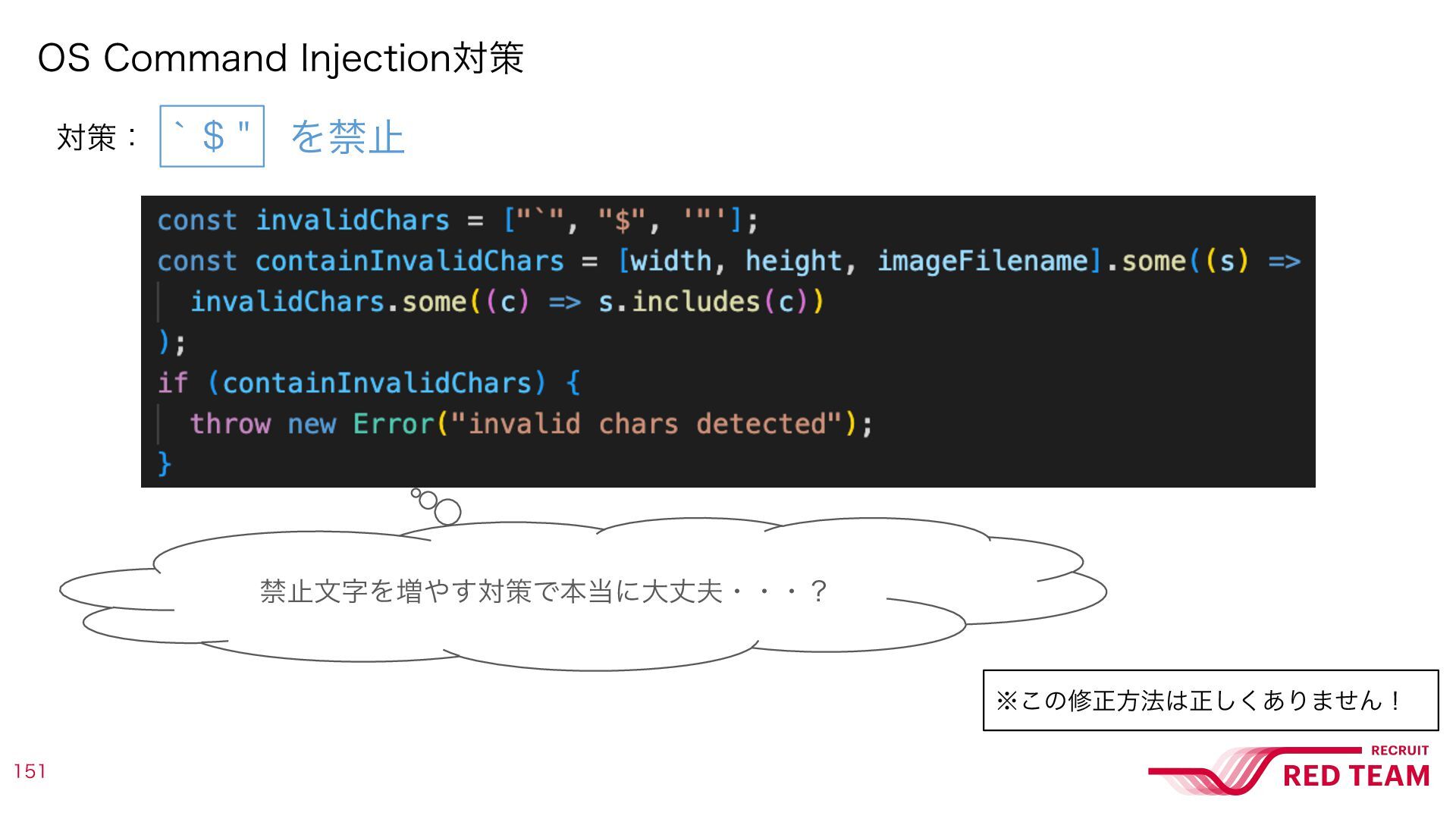Click the invalidChars array declaration line
Screen dimensions: 1456x819
click(457, 221)
